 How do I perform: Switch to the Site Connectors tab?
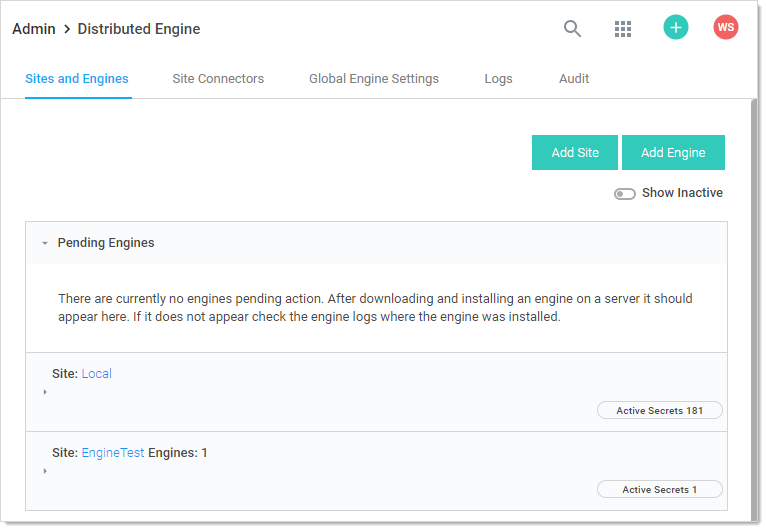[x=218, y=79]
